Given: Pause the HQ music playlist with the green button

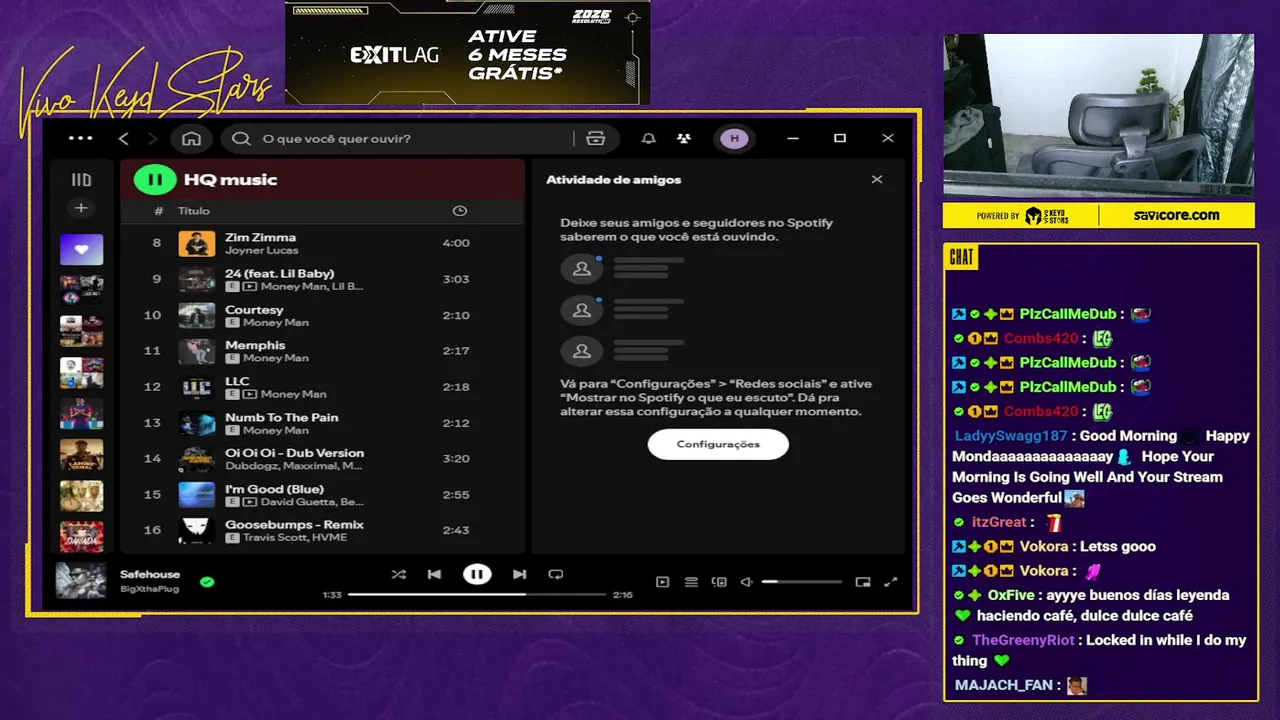Looking at the screenshot, I should pyautogui.click(x=155, y=180).
